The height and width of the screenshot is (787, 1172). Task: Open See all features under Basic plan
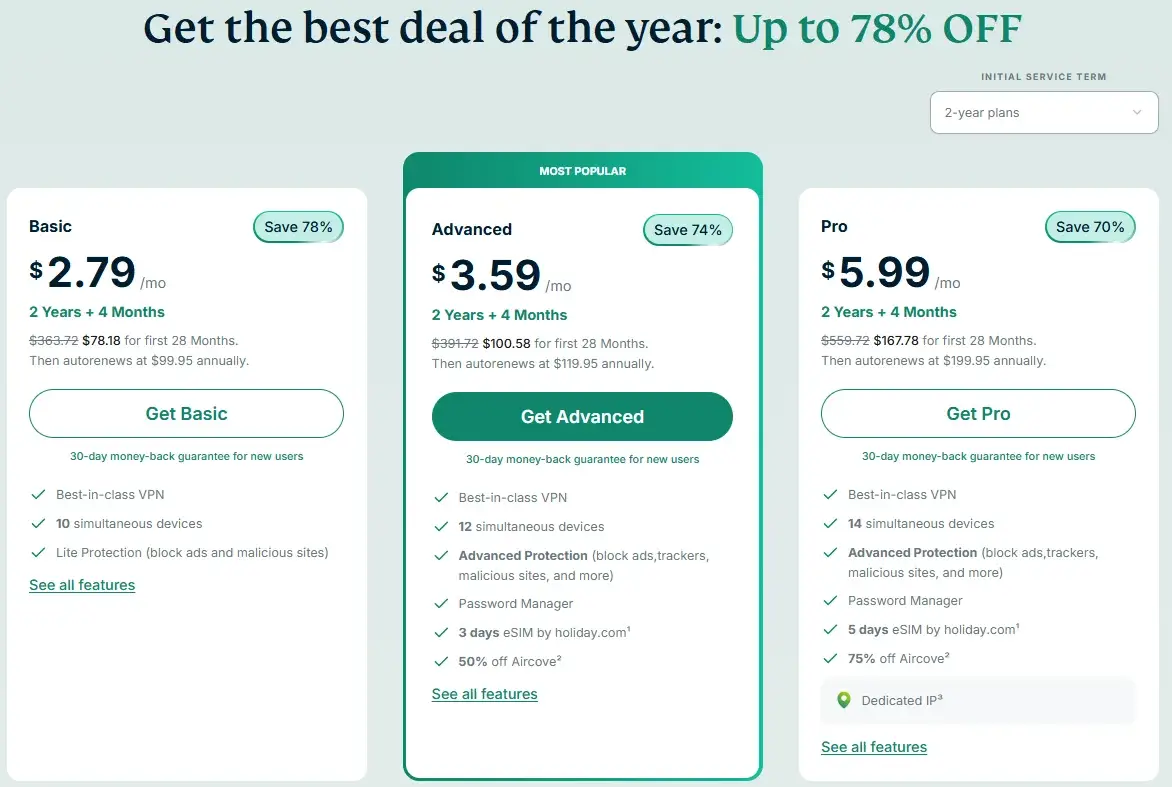(82, 585)
